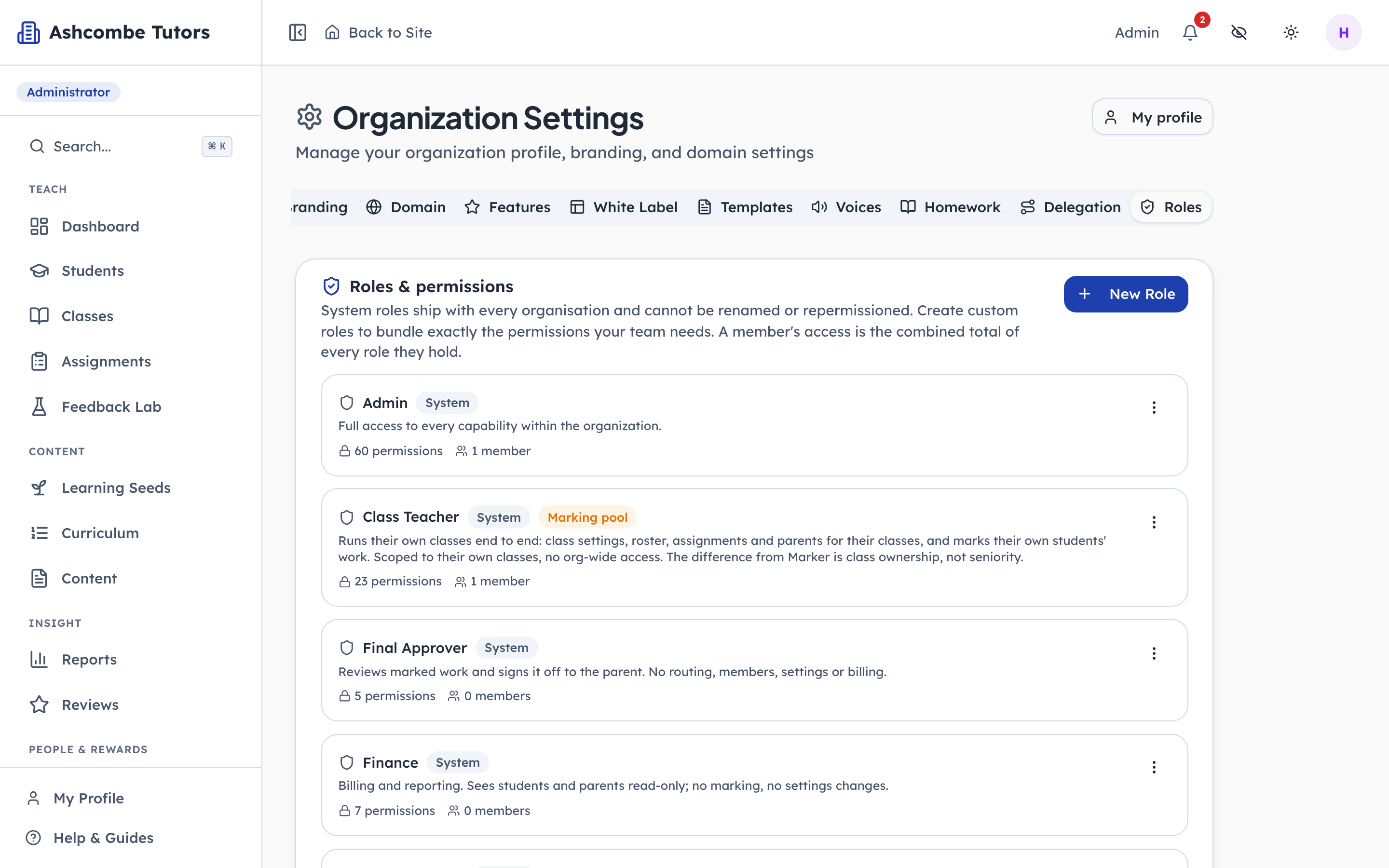Screen dimensions: 1389x868
Task: Open the H user avatar menu
Action: click(1343, 33)
